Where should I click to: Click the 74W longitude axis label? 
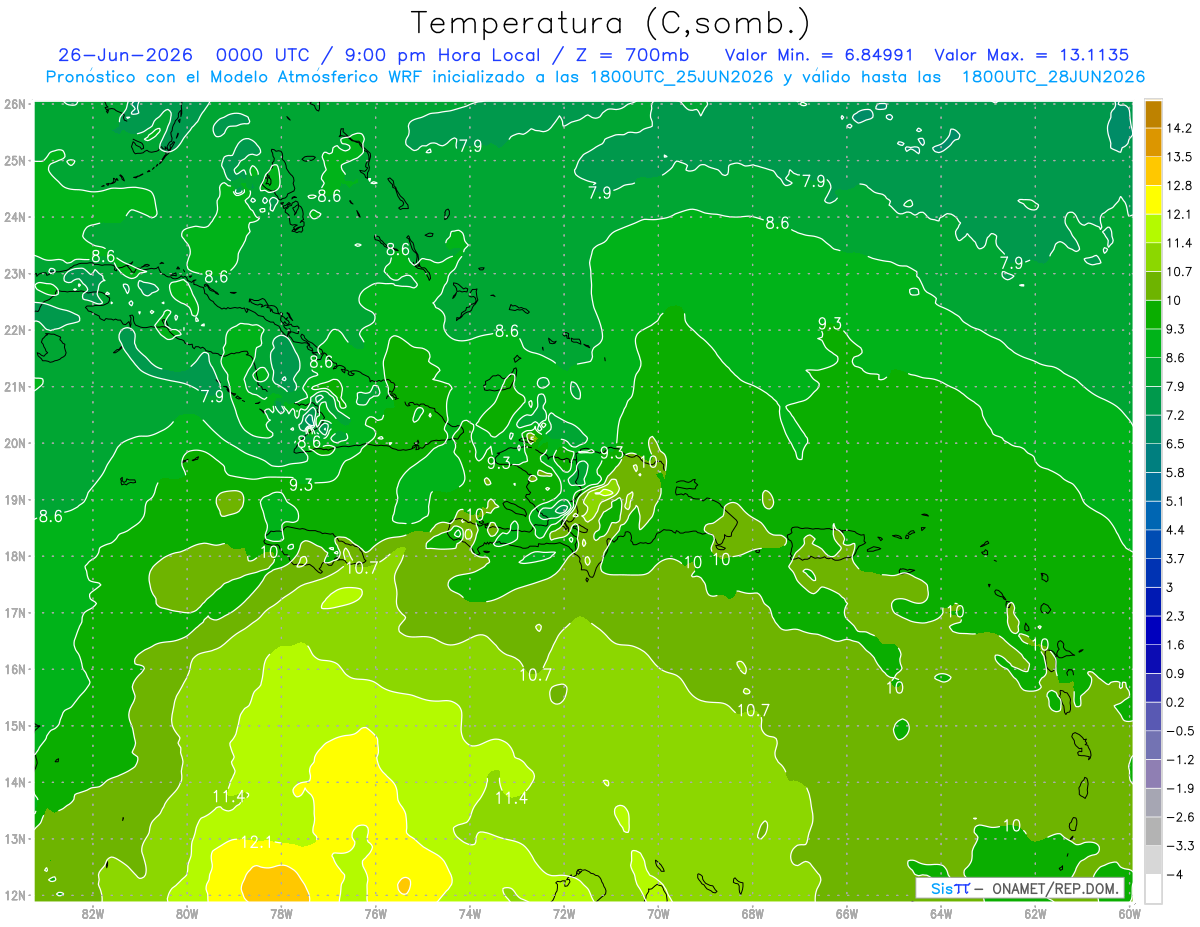tap(469, 913)
